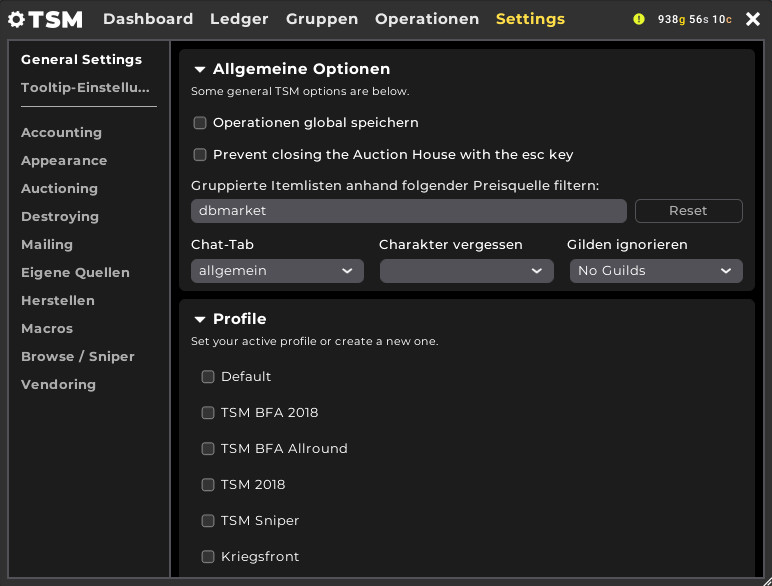Screen dimensions: 772x586
Task: Click the window resize grip corner icon
Action: [x=766, y=580]
